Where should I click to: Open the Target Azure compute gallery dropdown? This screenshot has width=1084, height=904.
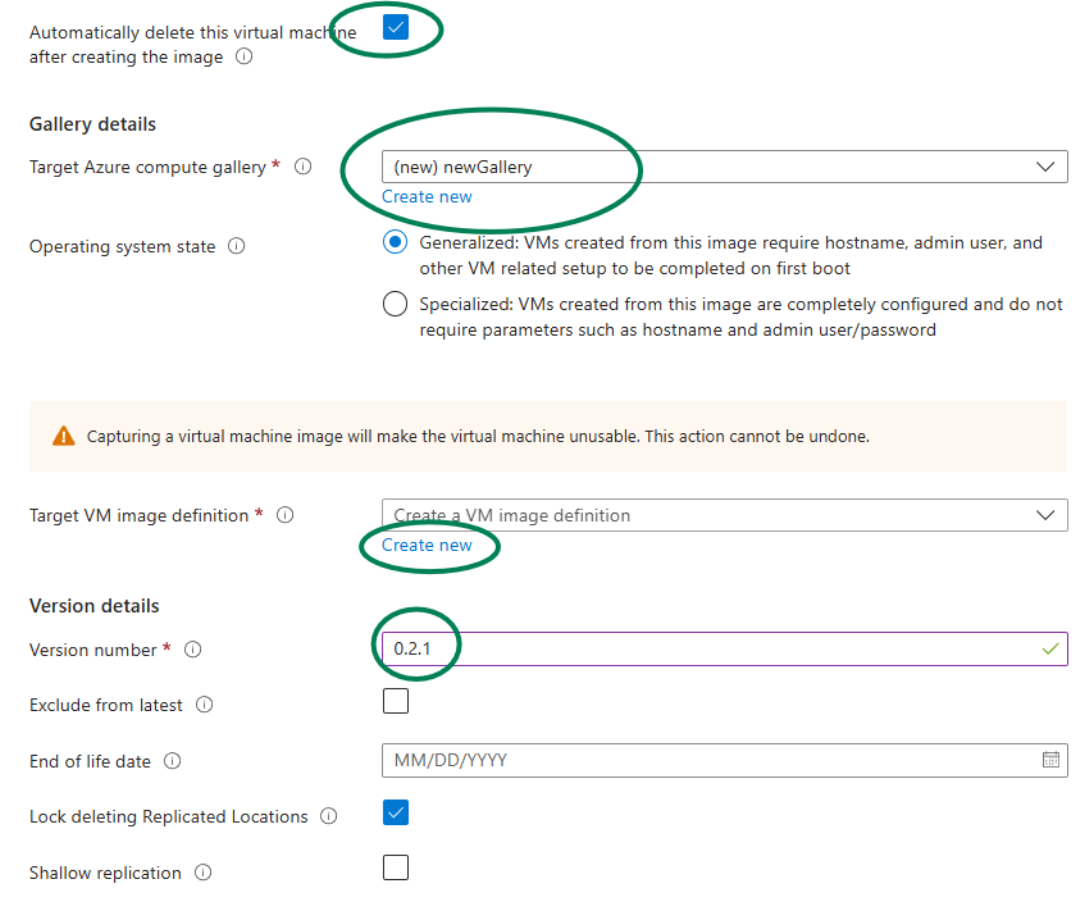pyautogui.click(x=1045, y=167)
